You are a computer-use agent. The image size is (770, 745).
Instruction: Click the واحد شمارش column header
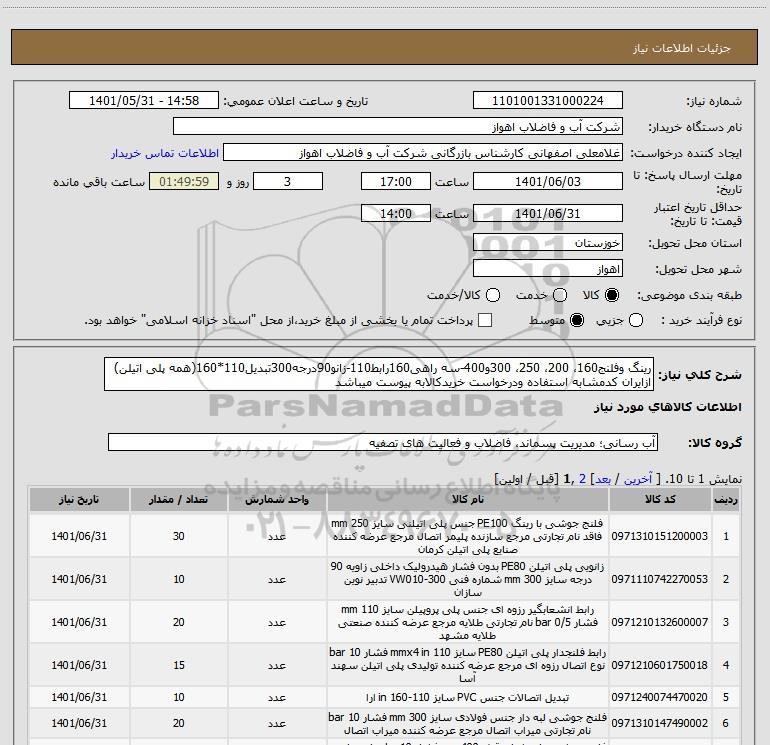(x=277, y=499)
